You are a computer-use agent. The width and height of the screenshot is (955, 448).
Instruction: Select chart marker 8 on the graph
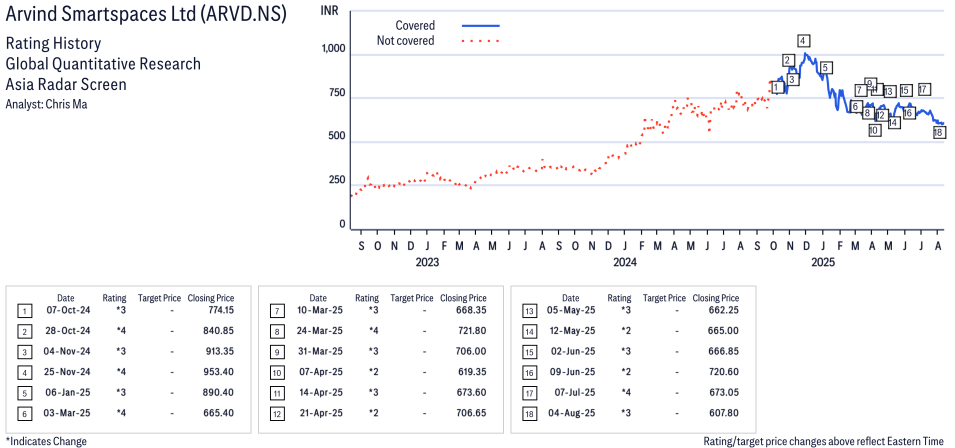tap(868, 113)
